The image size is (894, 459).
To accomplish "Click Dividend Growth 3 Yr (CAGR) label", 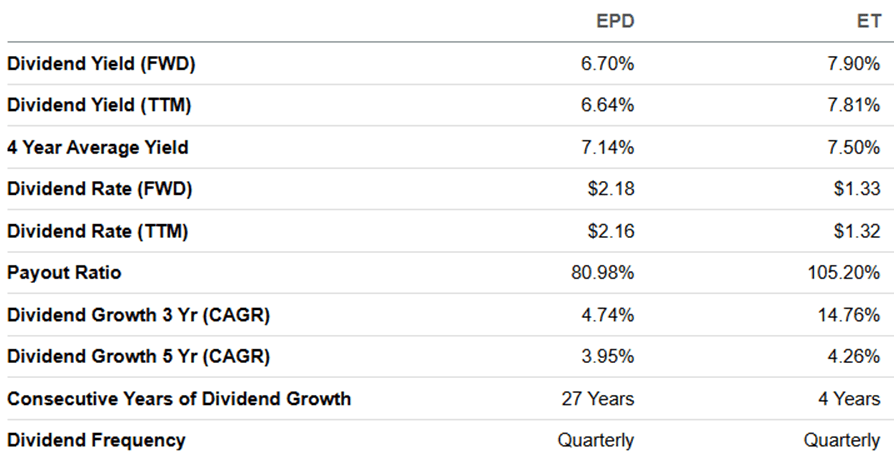I will 139,314.
